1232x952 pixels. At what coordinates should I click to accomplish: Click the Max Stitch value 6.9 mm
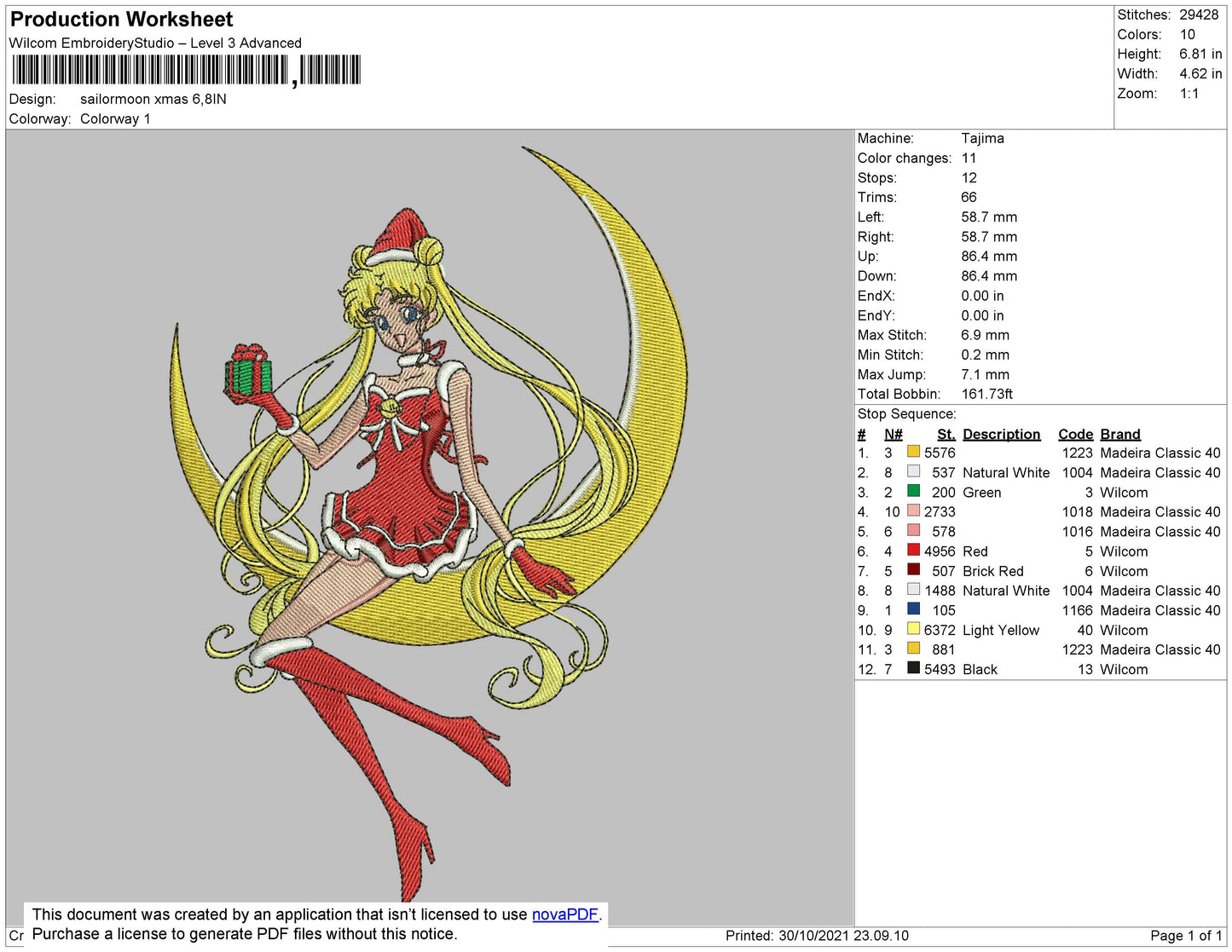[985, 335]
